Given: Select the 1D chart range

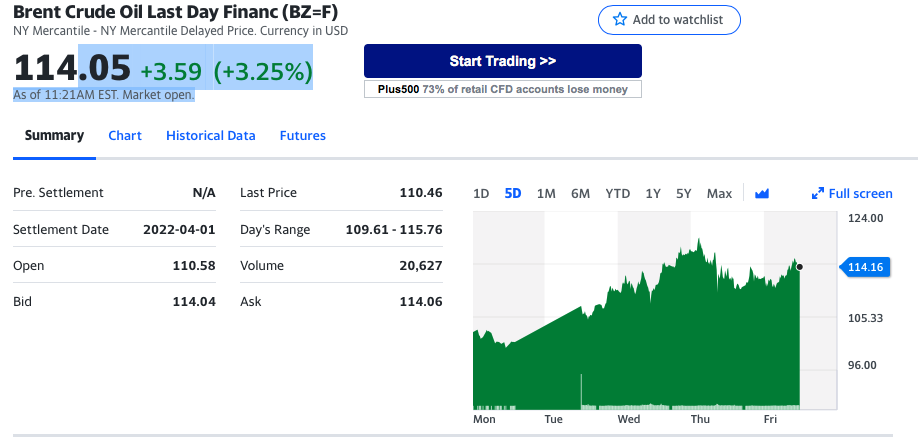Looking at the screenshot, I should click(x=481, y=193).
